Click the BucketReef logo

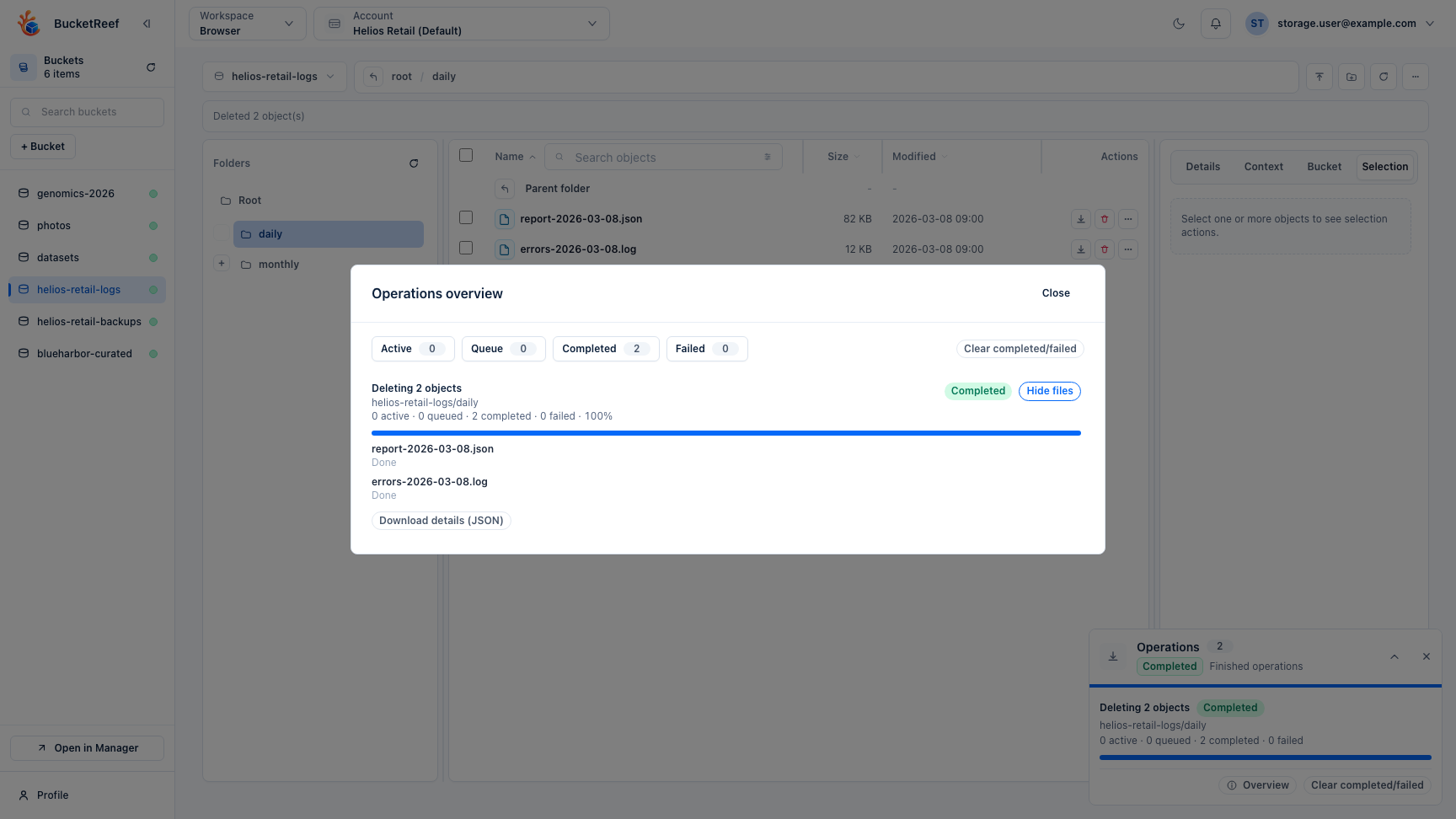(29, 24)
